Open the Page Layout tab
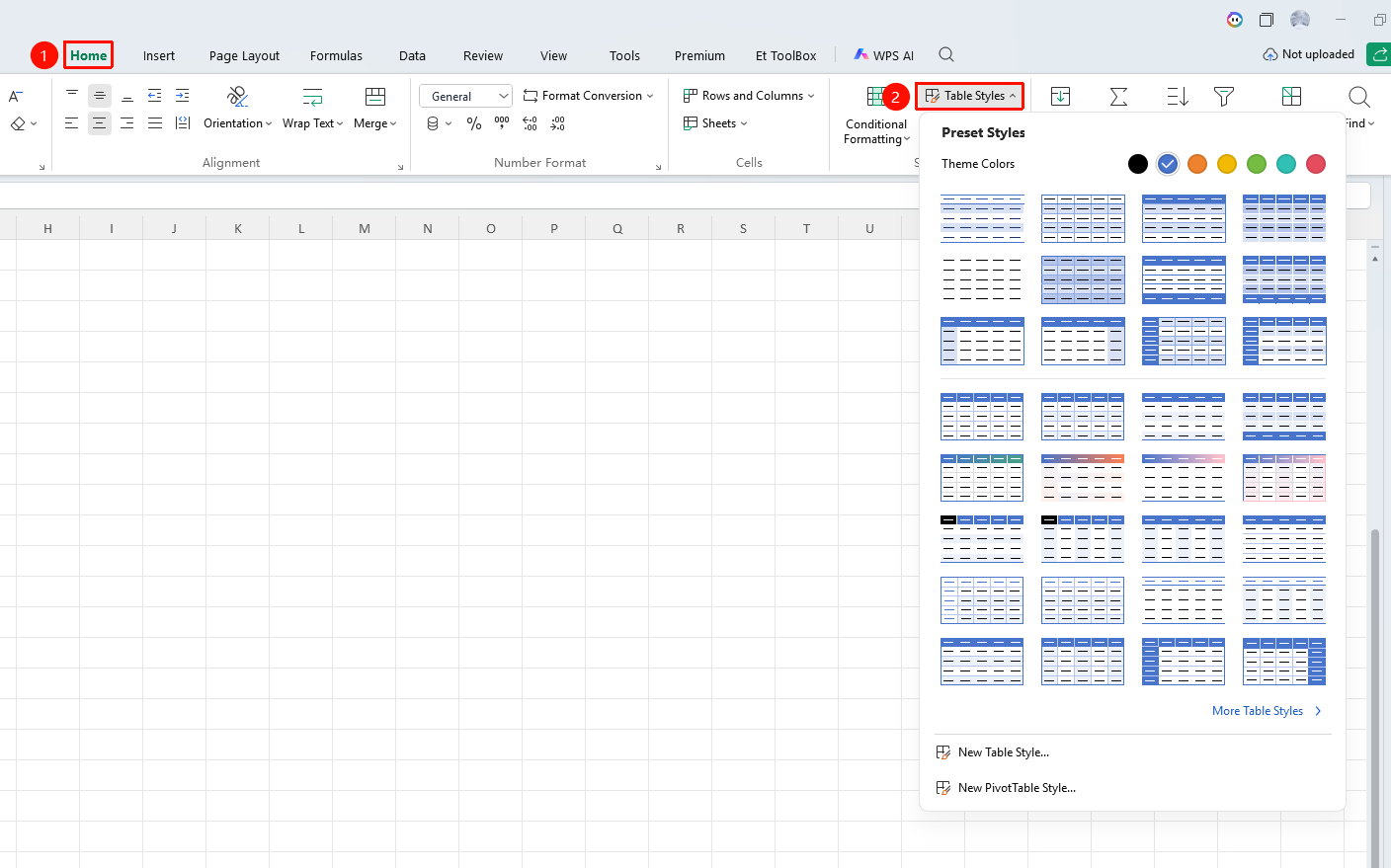The image size is (1391, 868). [x=244, y=55]
